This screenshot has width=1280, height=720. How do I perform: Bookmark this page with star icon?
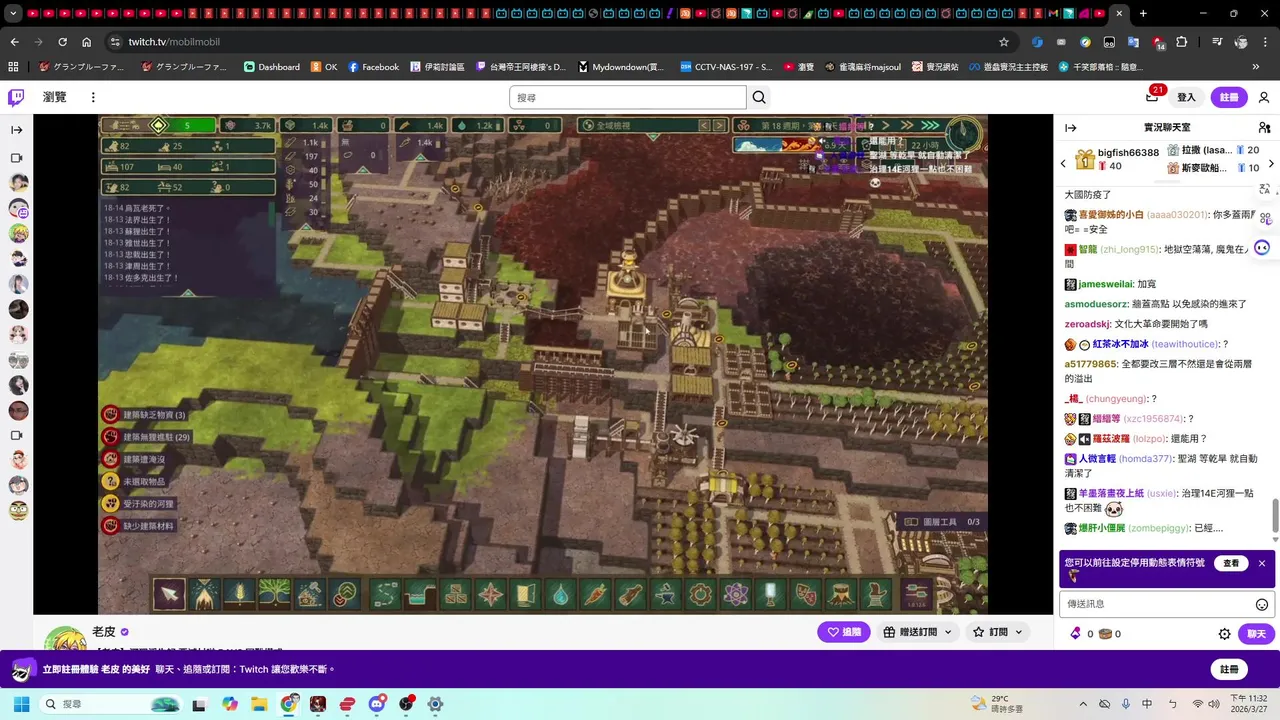tap(1004, 42)
